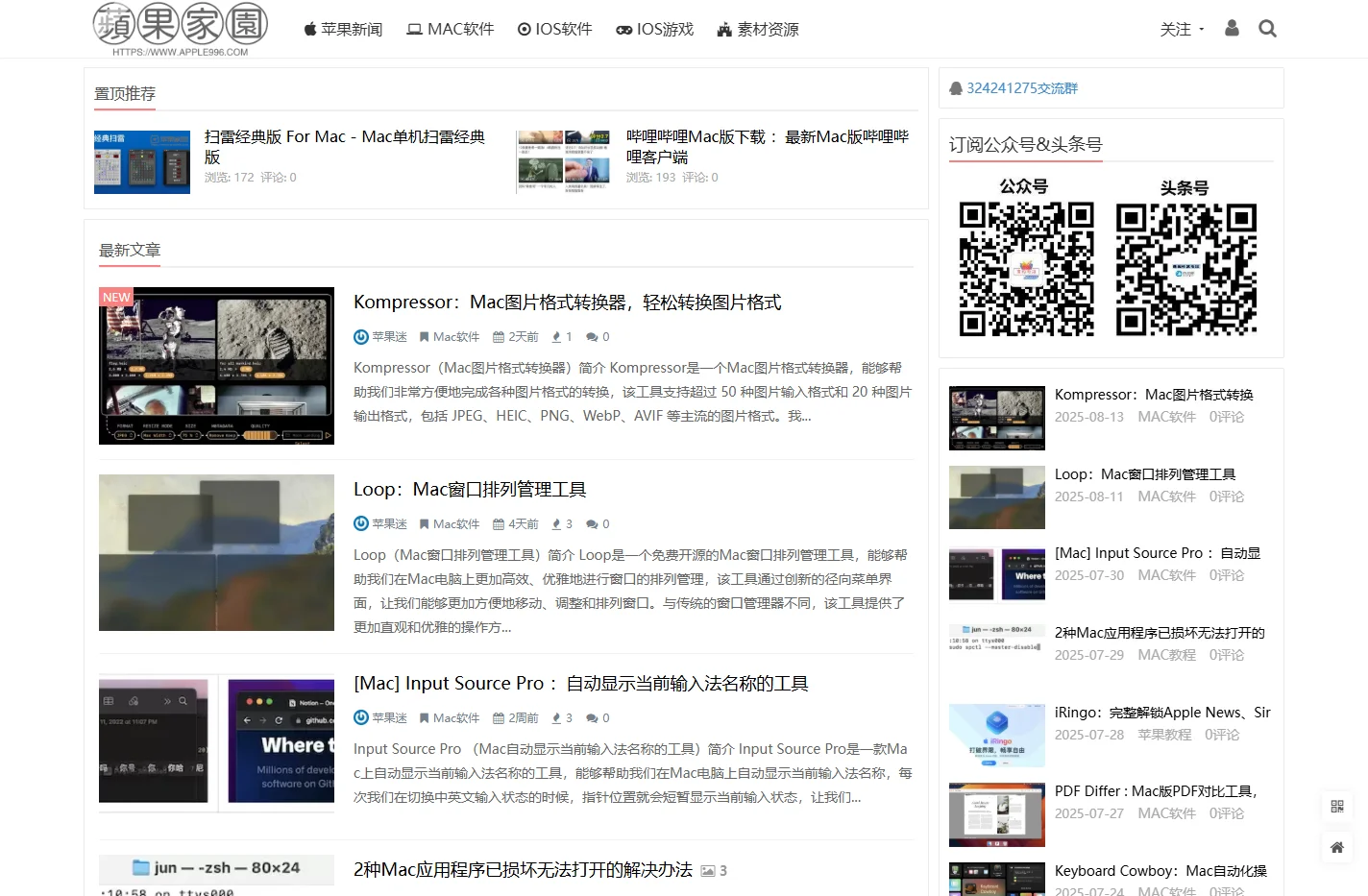Open Kompressor article title in main list
The height and width of the screenshot is (896, 1368).
click(567, 302)
